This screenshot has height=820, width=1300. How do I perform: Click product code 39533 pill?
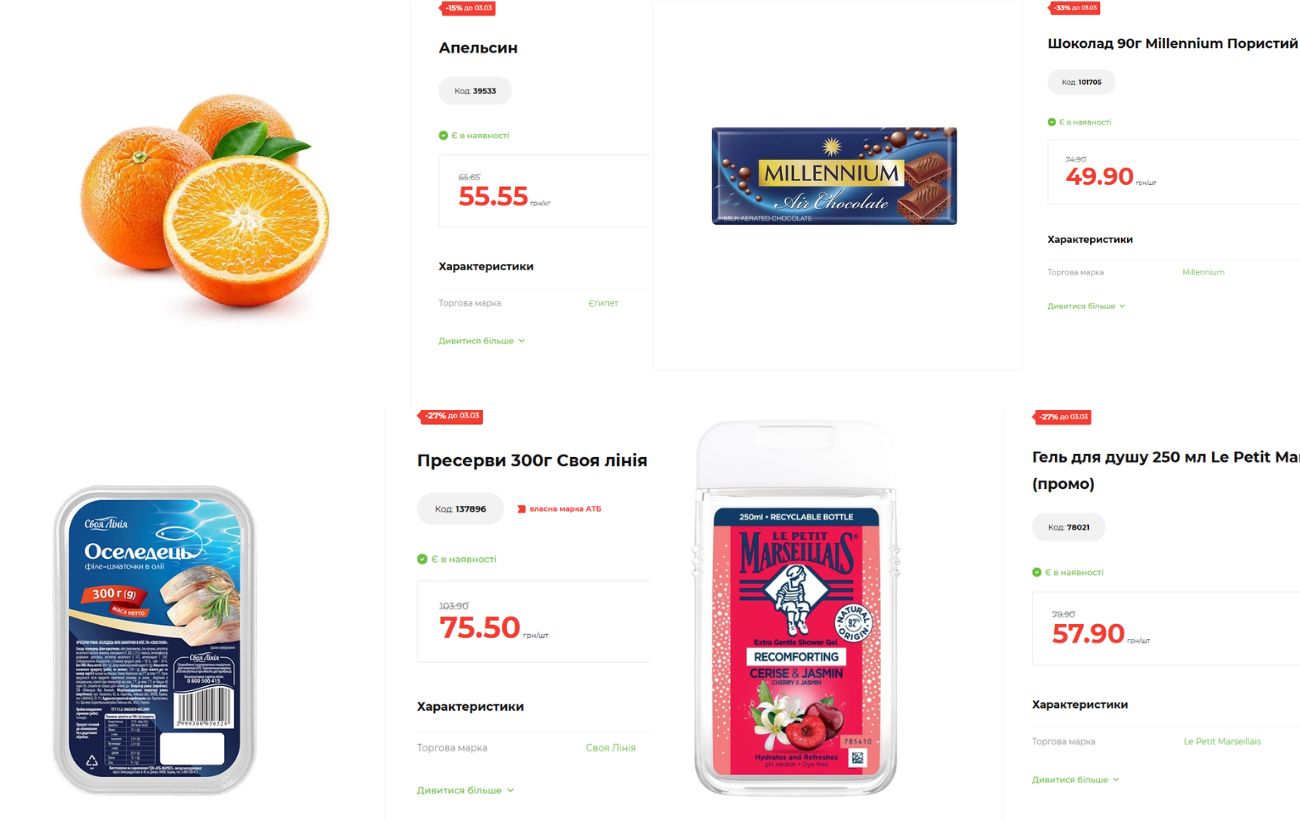pos(475,91)
